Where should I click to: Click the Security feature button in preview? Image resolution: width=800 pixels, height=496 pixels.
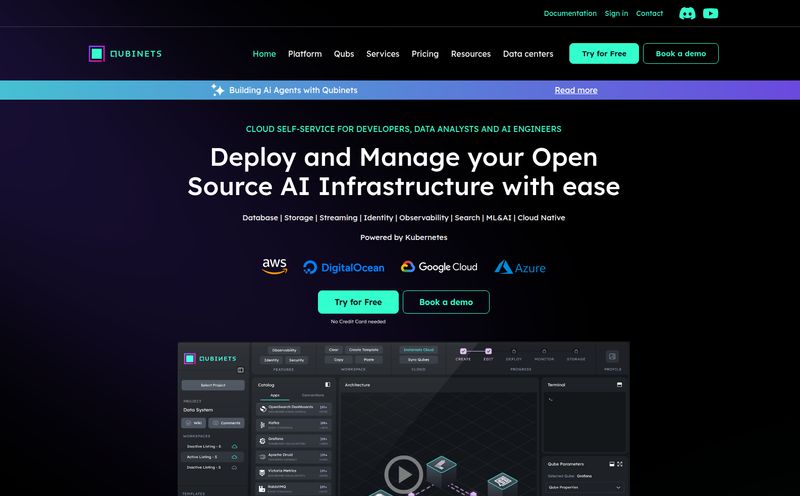coord(296,360)
